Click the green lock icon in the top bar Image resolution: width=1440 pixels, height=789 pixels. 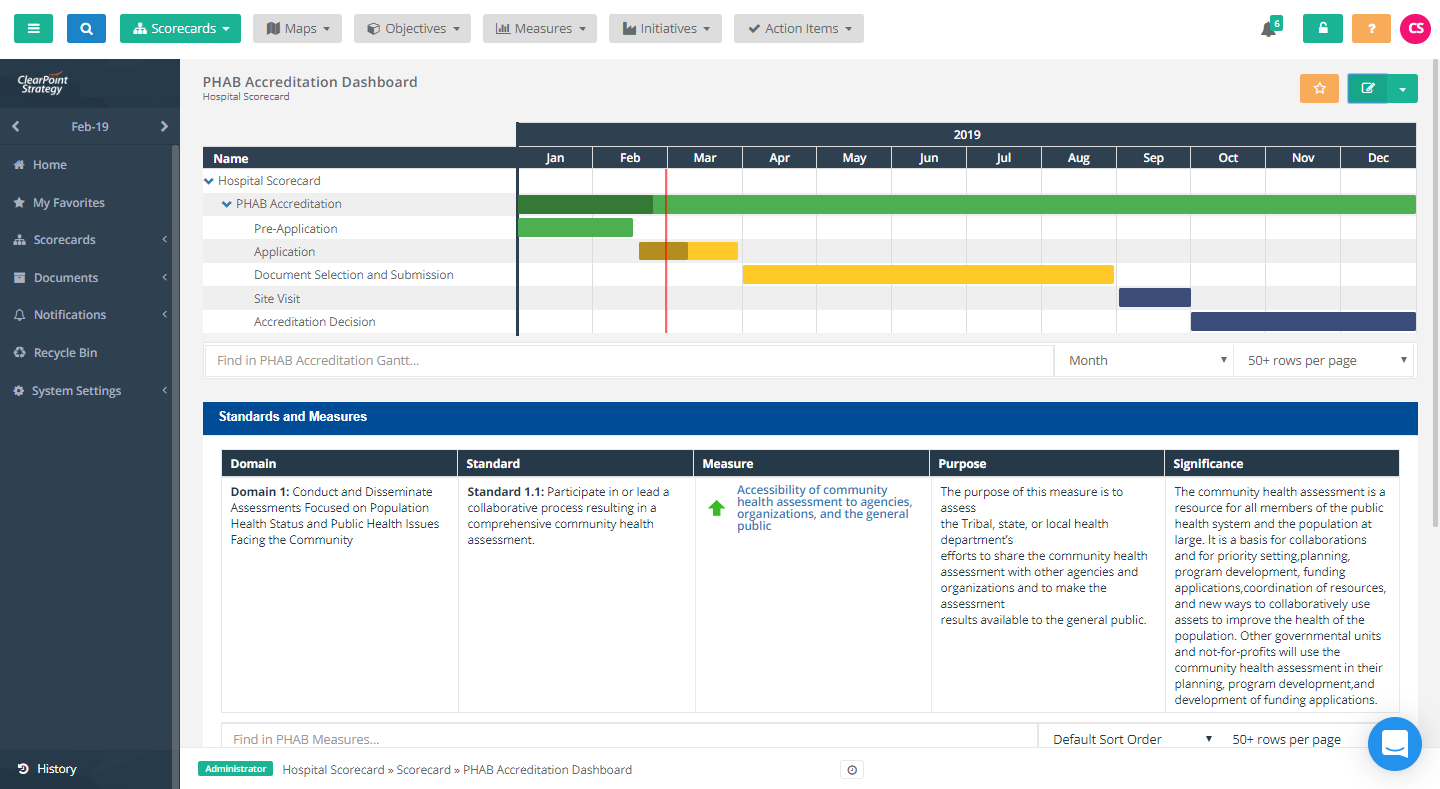[x=1322, y=28]
